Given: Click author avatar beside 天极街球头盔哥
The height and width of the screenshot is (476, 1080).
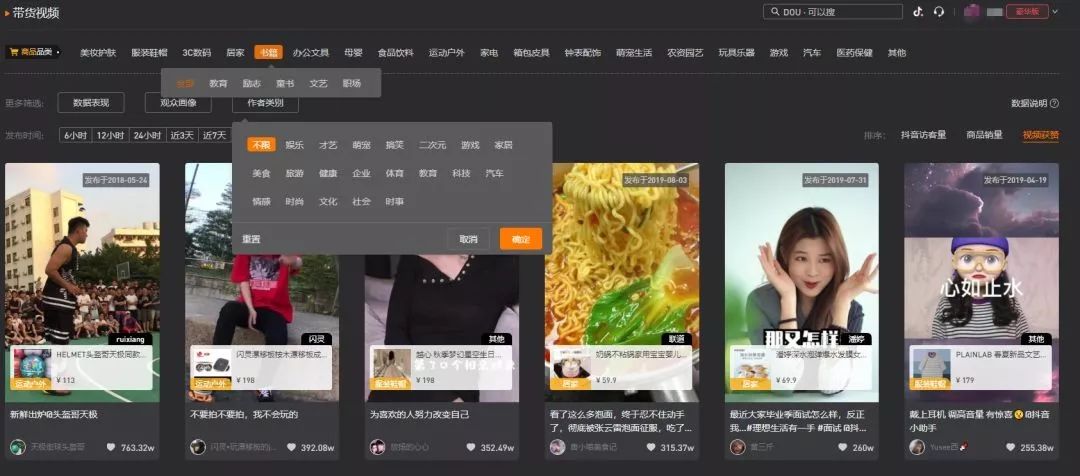Looking at the screenshot, I should (x=18, y=446).
